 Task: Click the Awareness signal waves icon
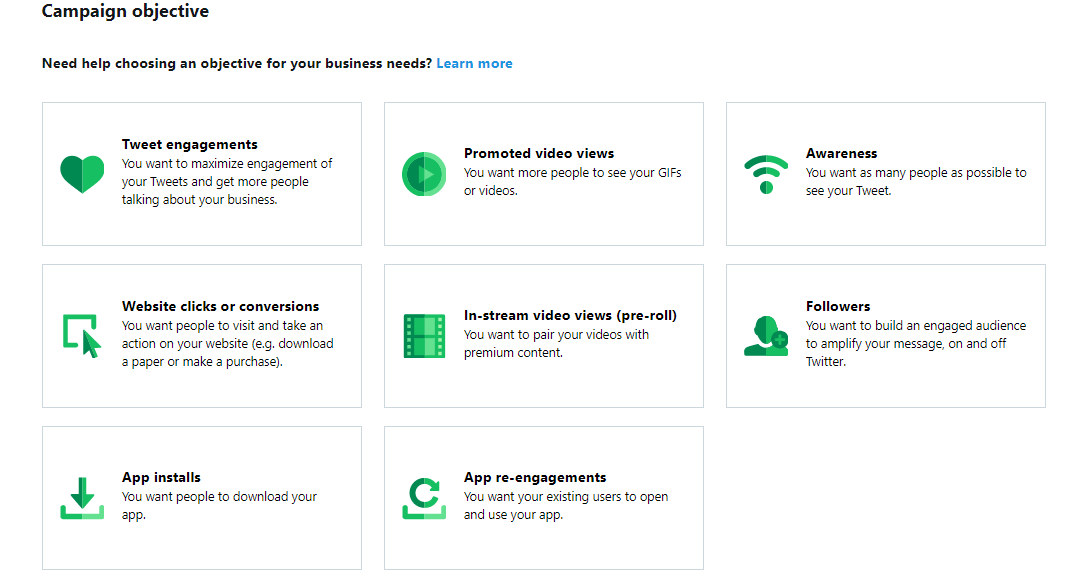[x=766, y=174]
